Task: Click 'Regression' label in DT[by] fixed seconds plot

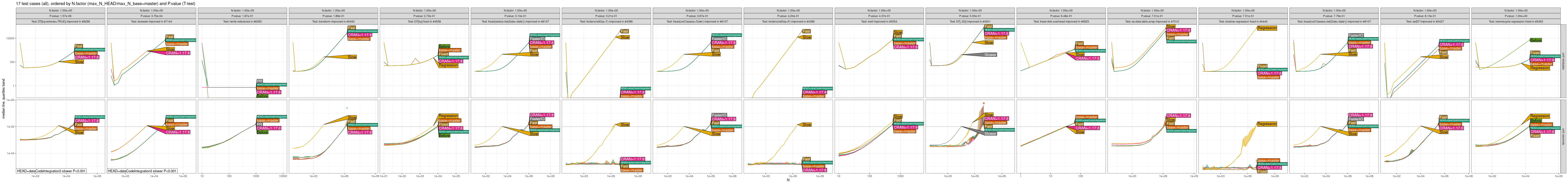Action: click(448, 116)
